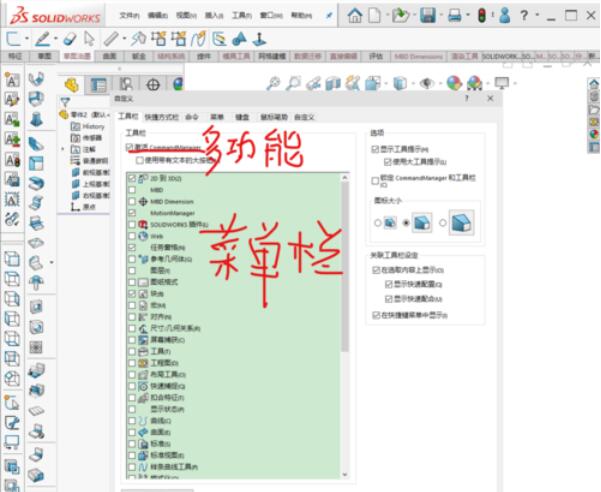601x492 pixels.
Task: Expand the 注解 annotations tree node
Action: click(63, 149)
